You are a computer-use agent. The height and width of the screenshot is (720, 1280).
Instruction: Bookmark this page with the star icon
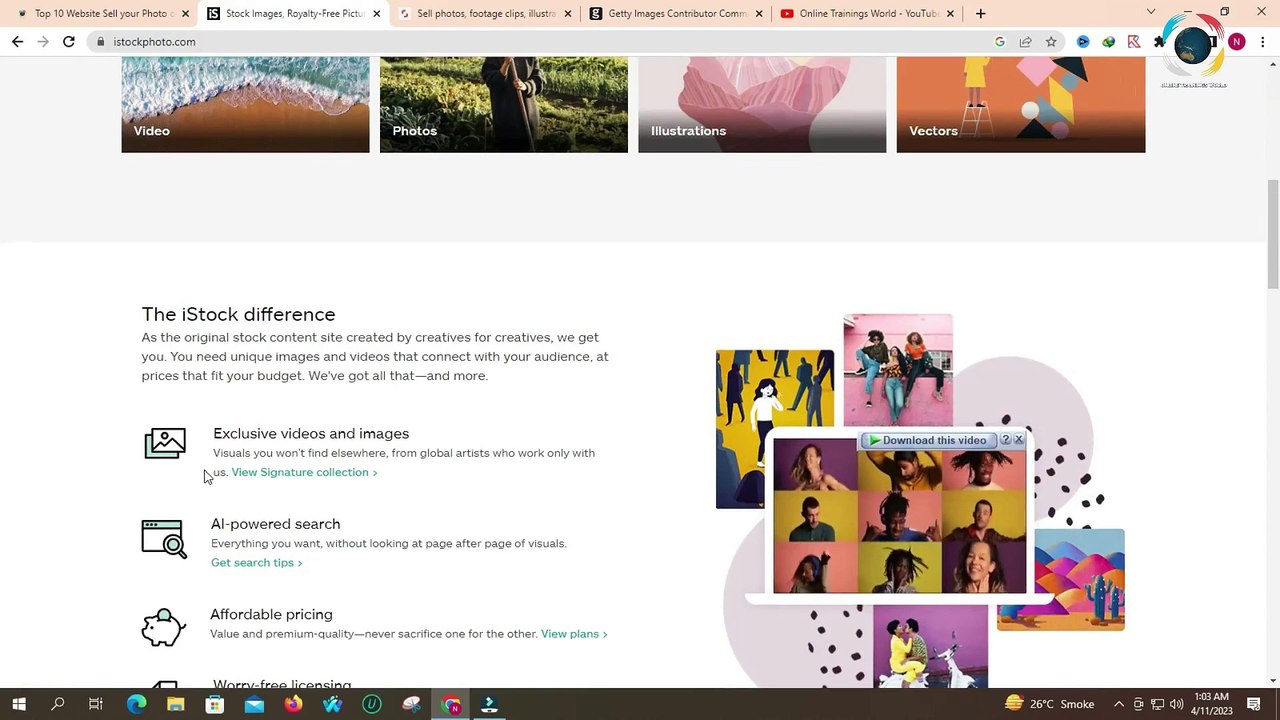1051,42
